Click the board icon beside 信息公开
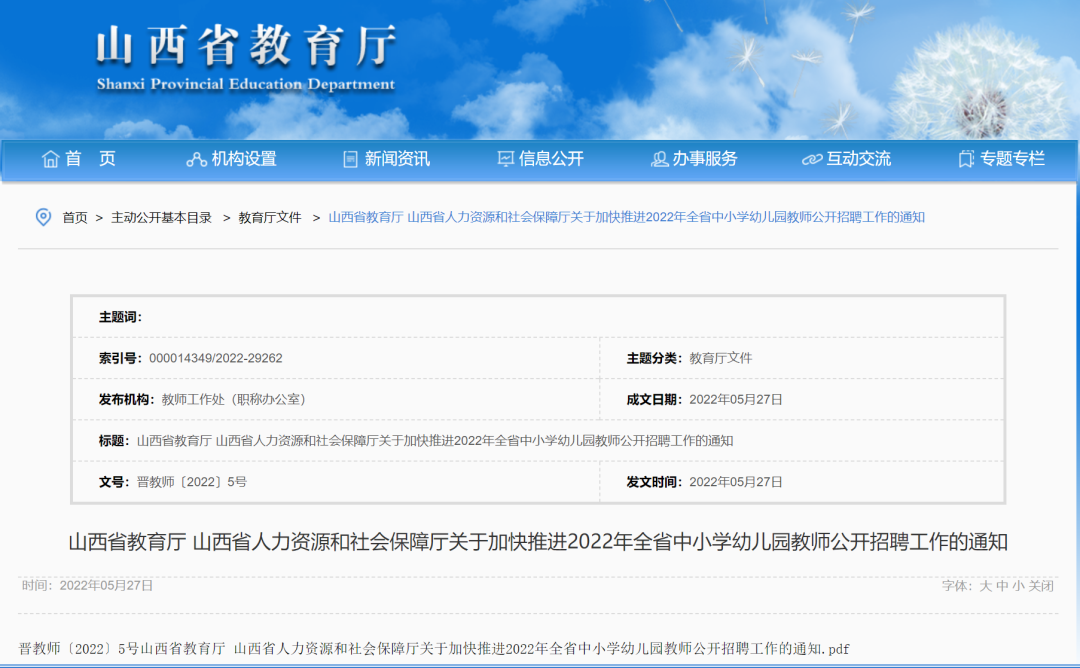Screen dimensions: 1080x668 coord(506,160)
